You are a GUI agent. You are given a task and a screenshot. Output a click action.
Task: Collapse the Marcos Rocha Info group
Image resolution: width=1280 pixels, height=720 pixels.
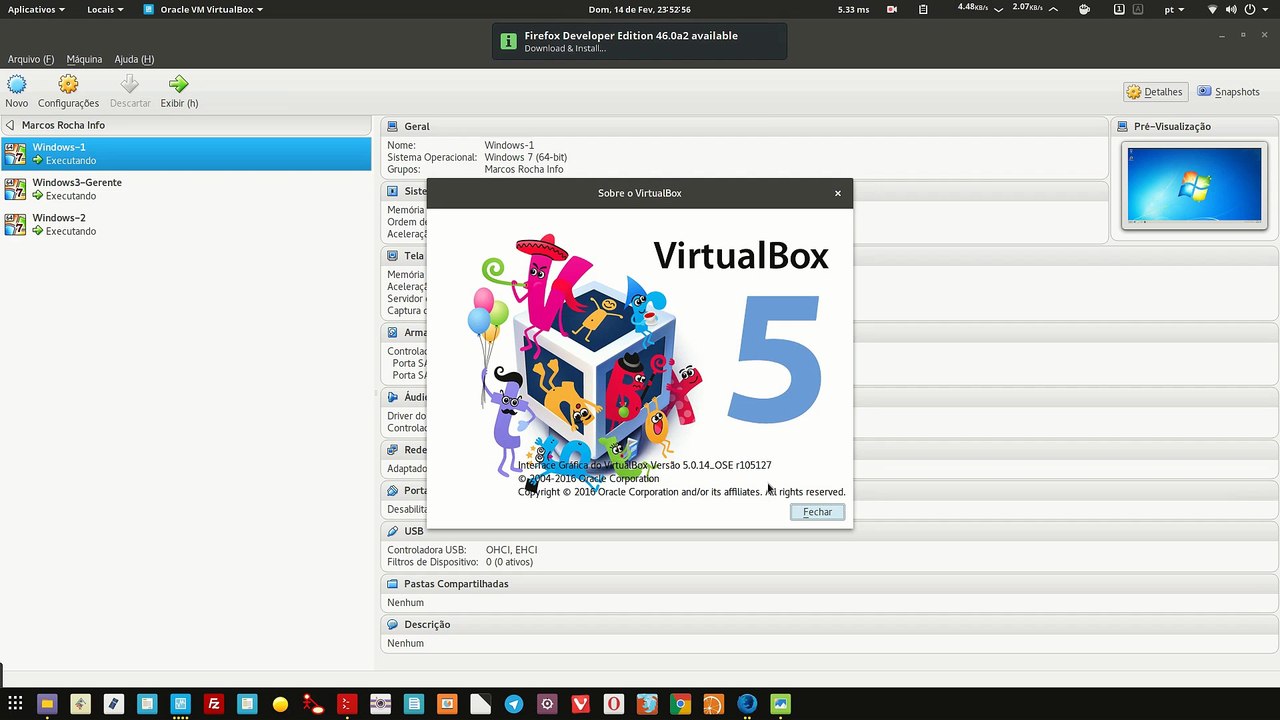pyautogui.click(x=10, y=125)
